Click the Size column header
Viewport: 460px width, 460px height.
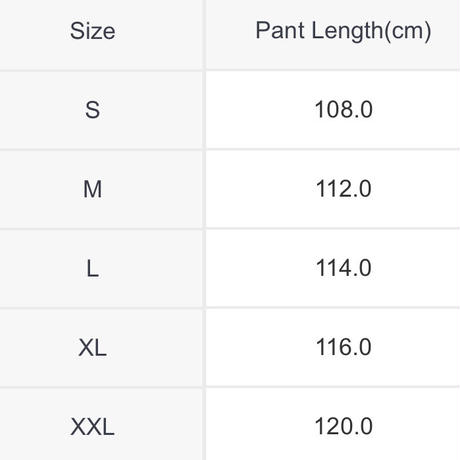pyautogui.click(x=101, y=34)
